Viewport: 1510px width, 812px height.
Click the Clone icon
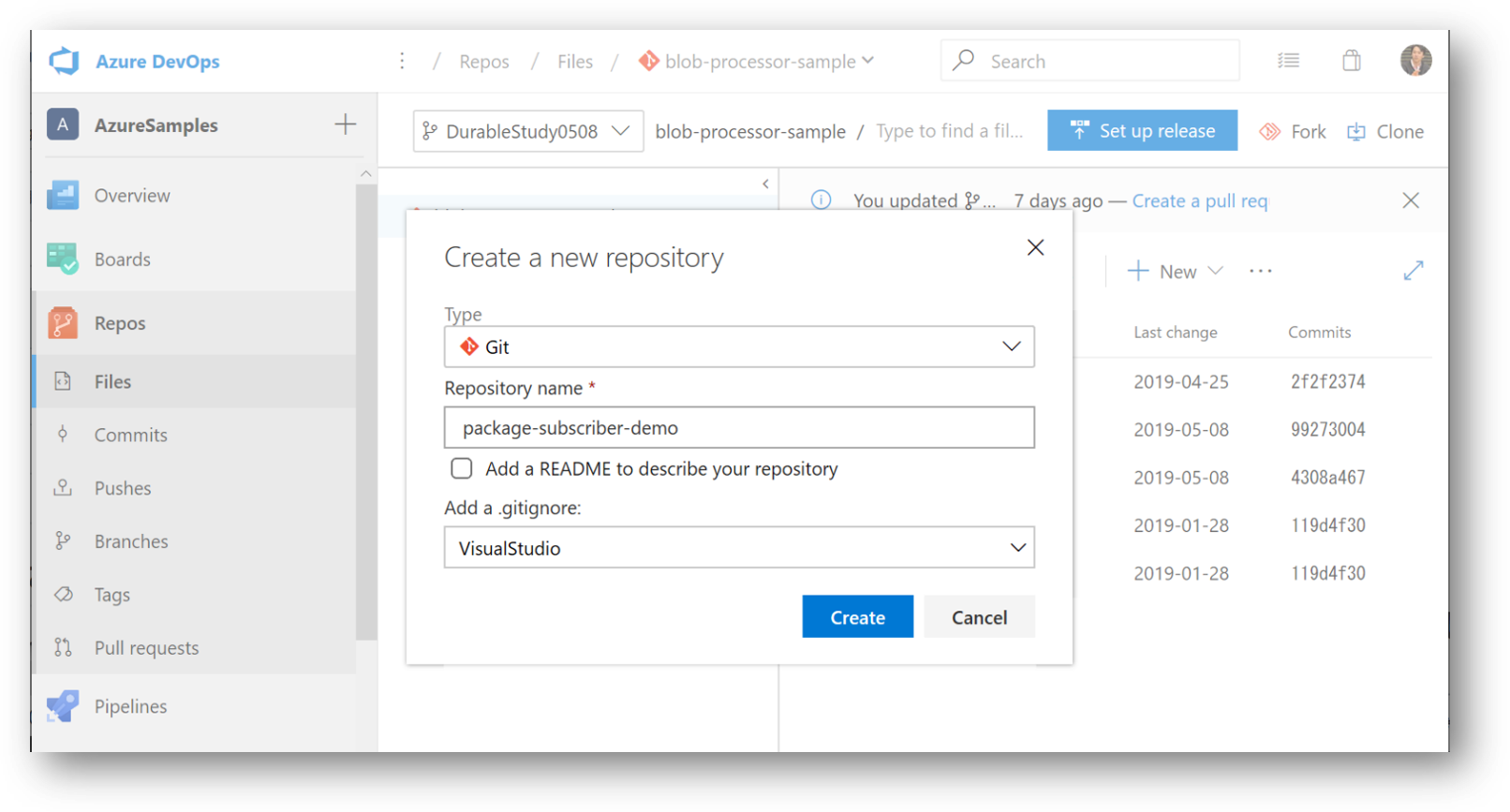pos(1355,132)
